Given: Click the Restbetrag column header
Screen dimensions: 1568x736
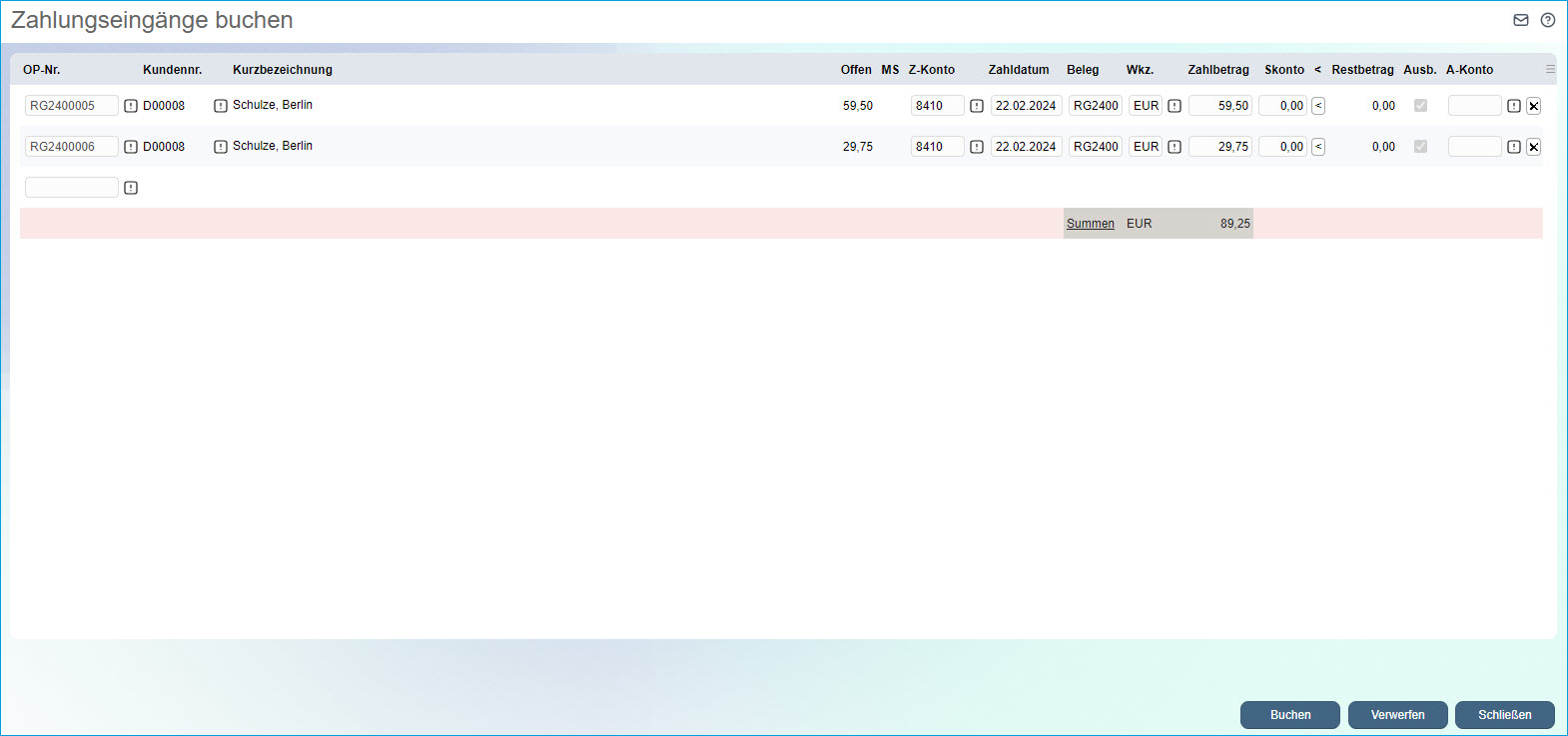Looking at the screenshot, I should [1362, 70].
